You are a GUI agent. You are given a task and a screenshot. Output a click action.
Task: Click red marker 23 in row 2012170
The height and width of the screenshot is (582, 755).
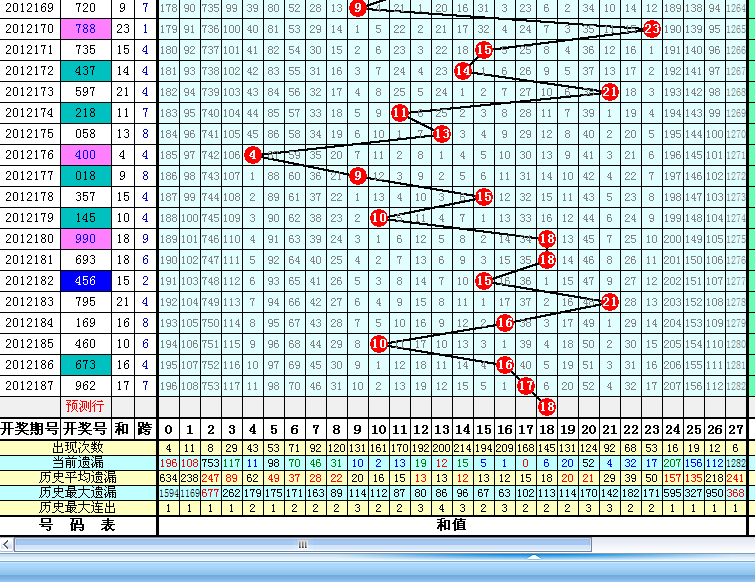tap(651, 29)
